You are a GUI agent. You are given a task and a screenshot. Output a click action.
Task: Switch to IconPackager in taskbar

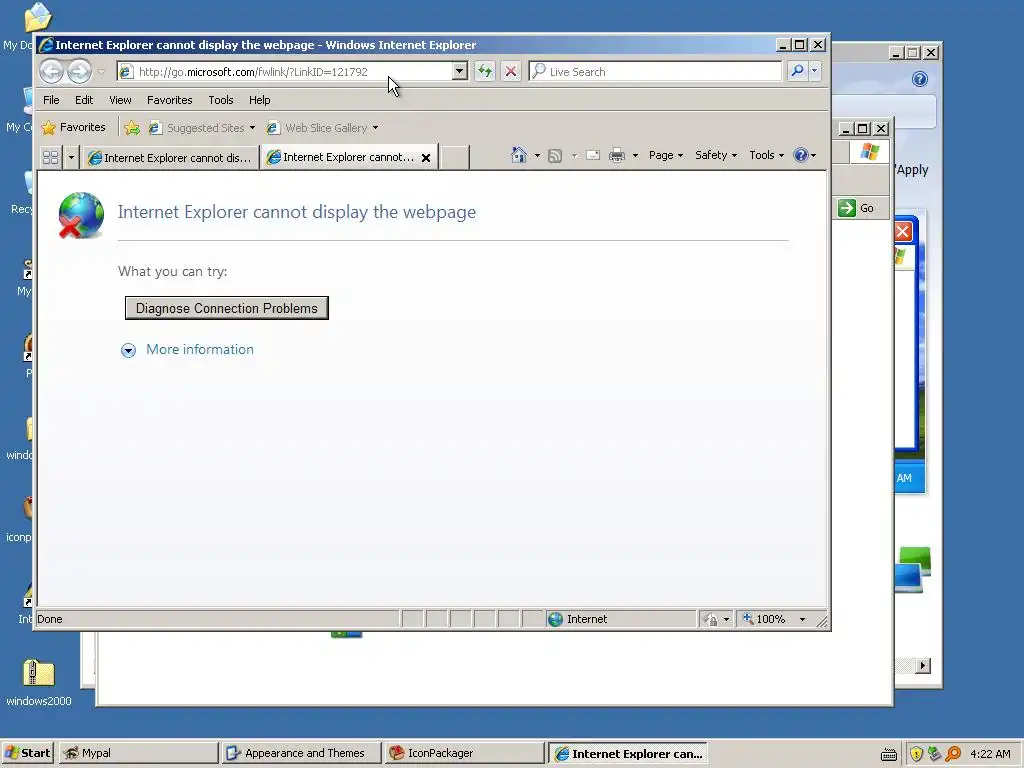(464, 753)
